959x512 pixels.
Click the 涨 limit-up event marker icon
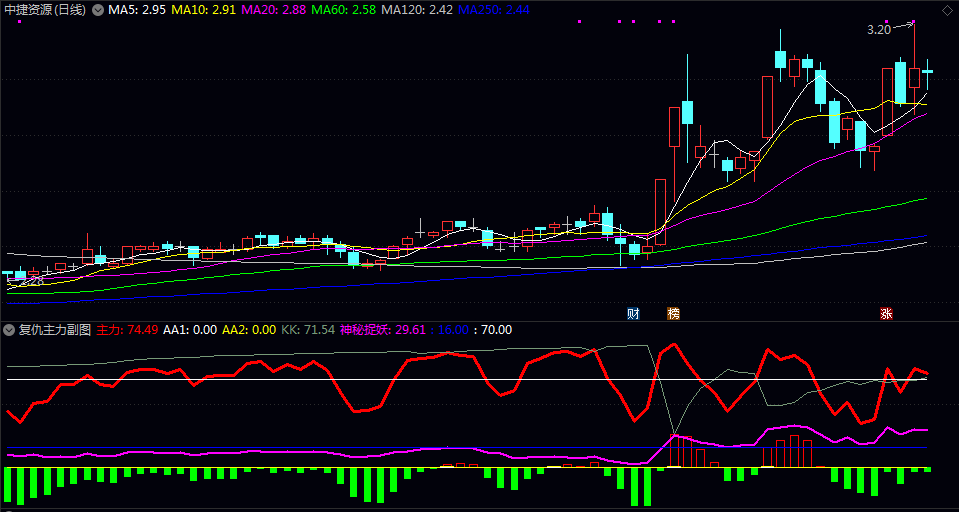[x=885, y=313]
